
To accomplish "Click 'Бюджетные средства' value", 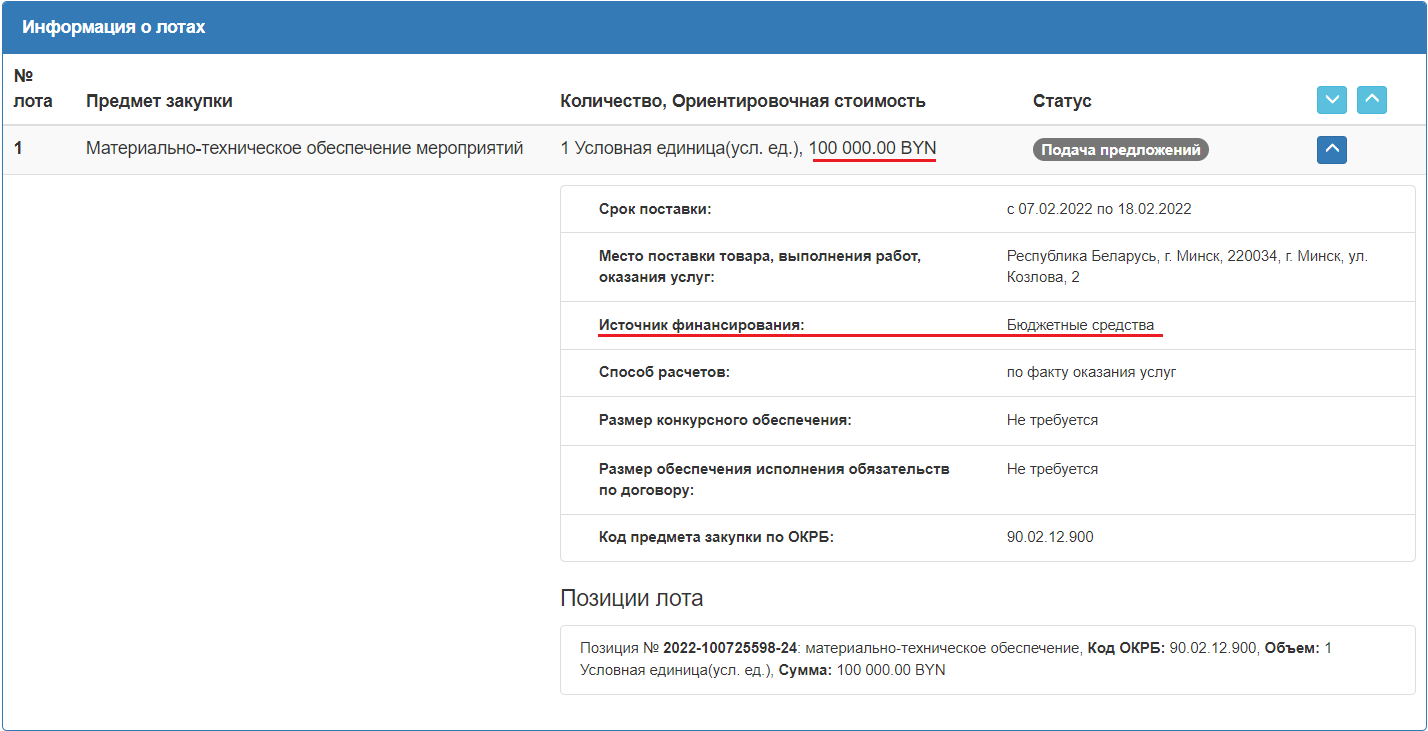I will click(1080, 325).
